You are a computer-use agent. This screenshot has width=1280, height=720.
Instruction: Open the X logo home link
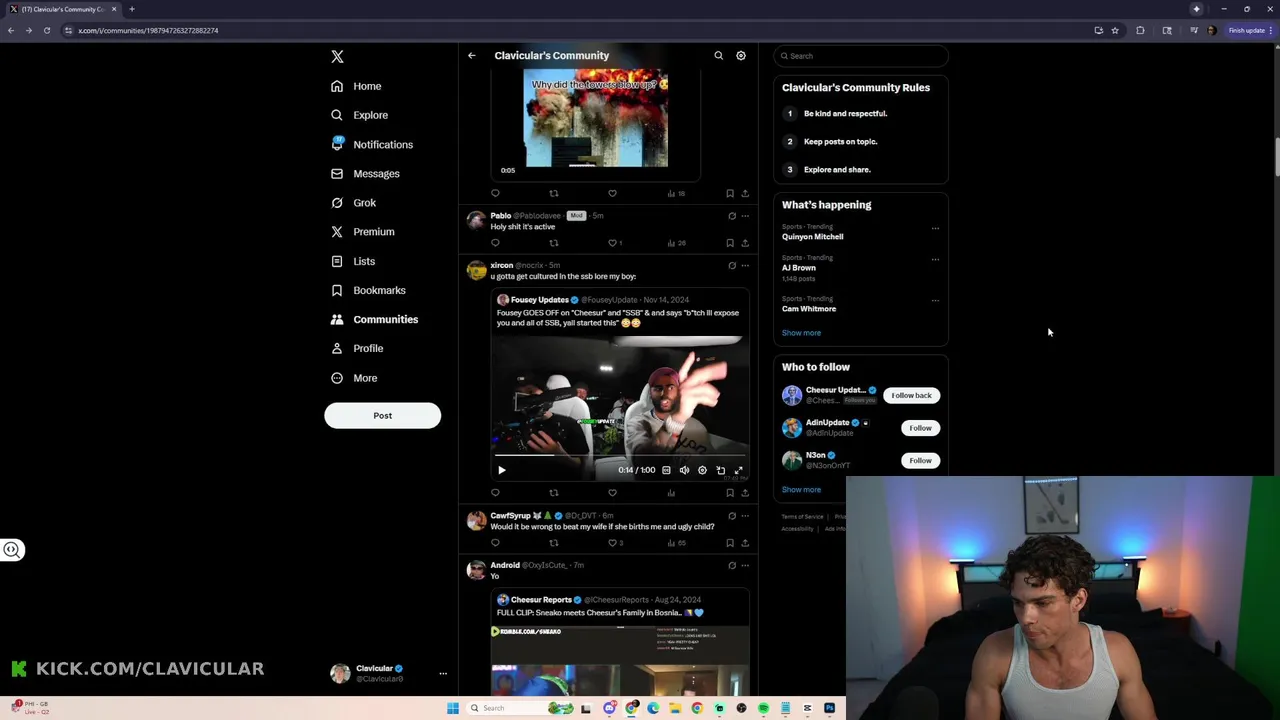(337, 57)
